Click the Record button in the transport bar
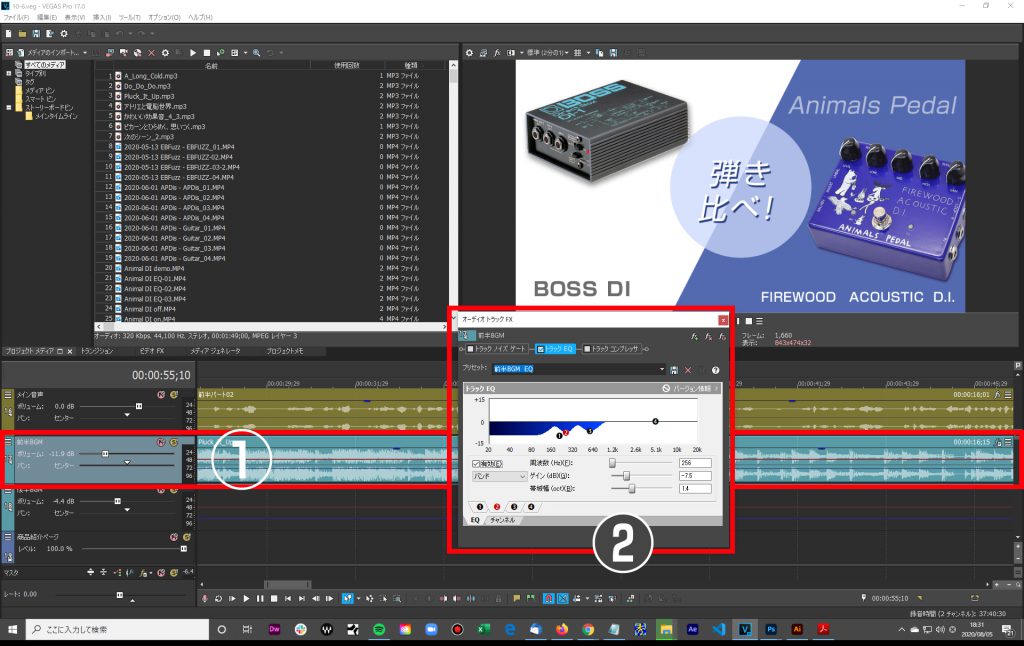This screenshot has width=1024, height=646. click(x=204, y=598)
